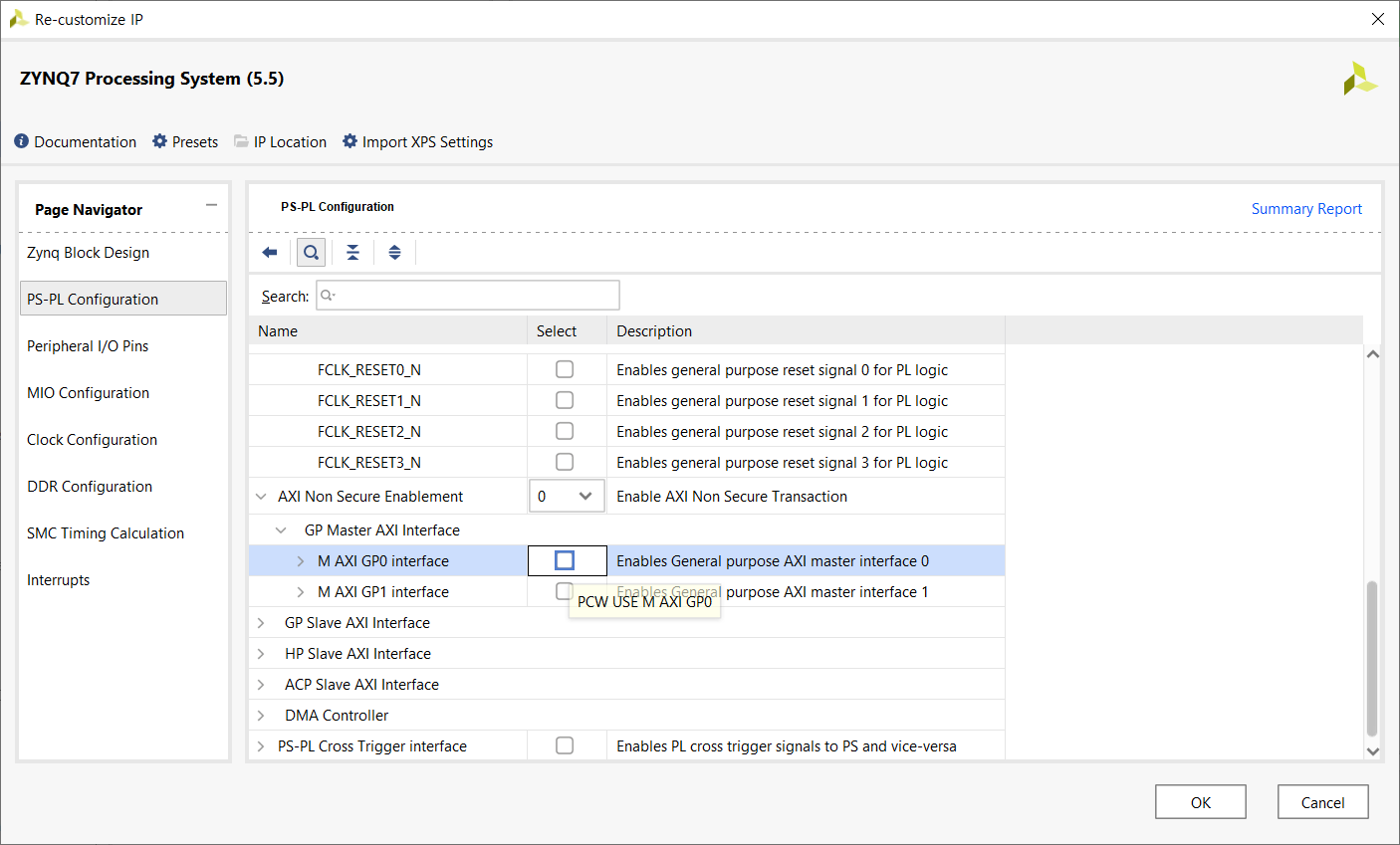Expand DMA Controller node
The height and width of the screenshot is (845, 1400).
click(261, 716)
